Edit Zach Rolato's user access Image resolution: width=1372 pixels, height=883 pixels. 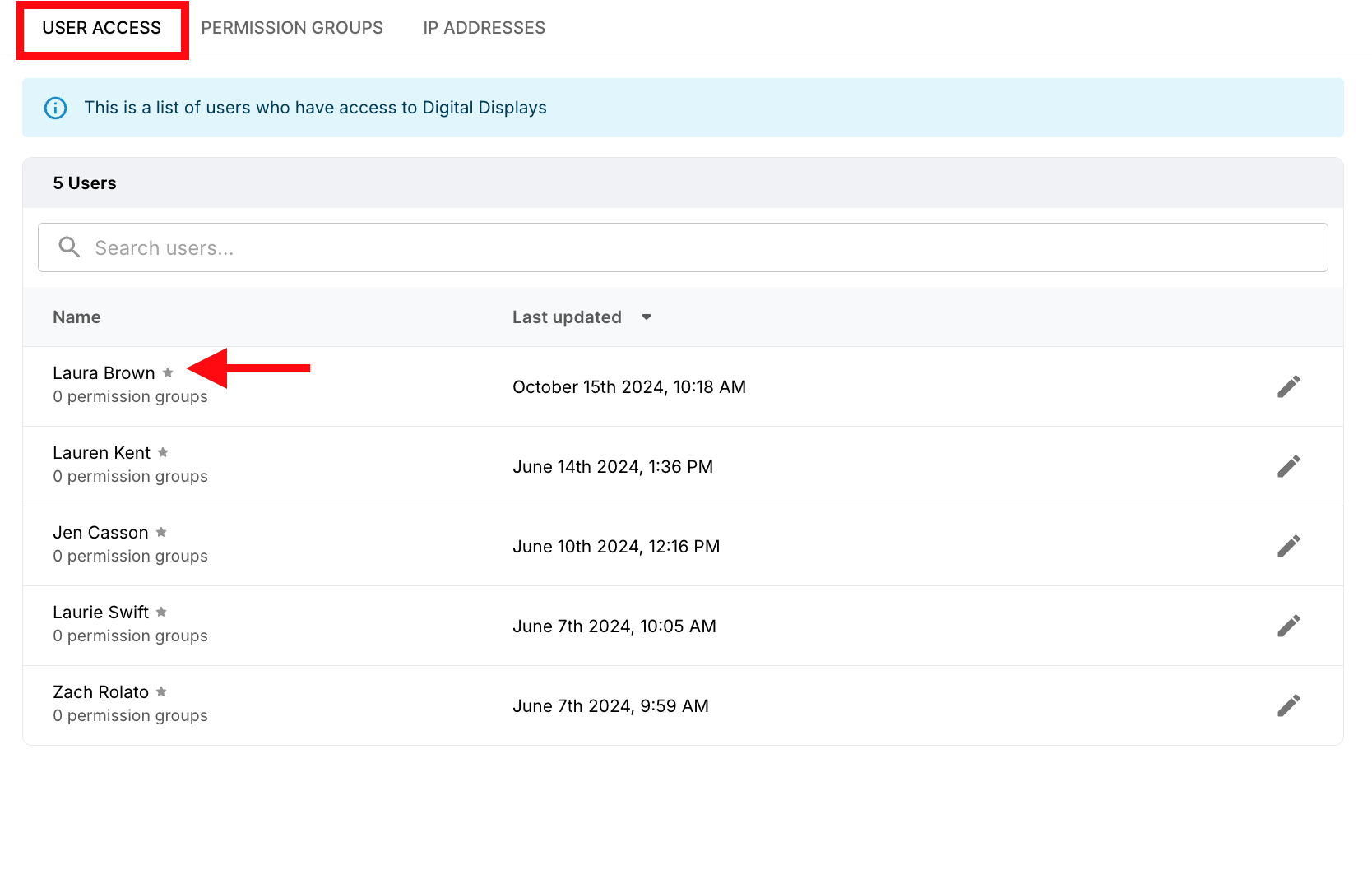tap(1288, 705)
